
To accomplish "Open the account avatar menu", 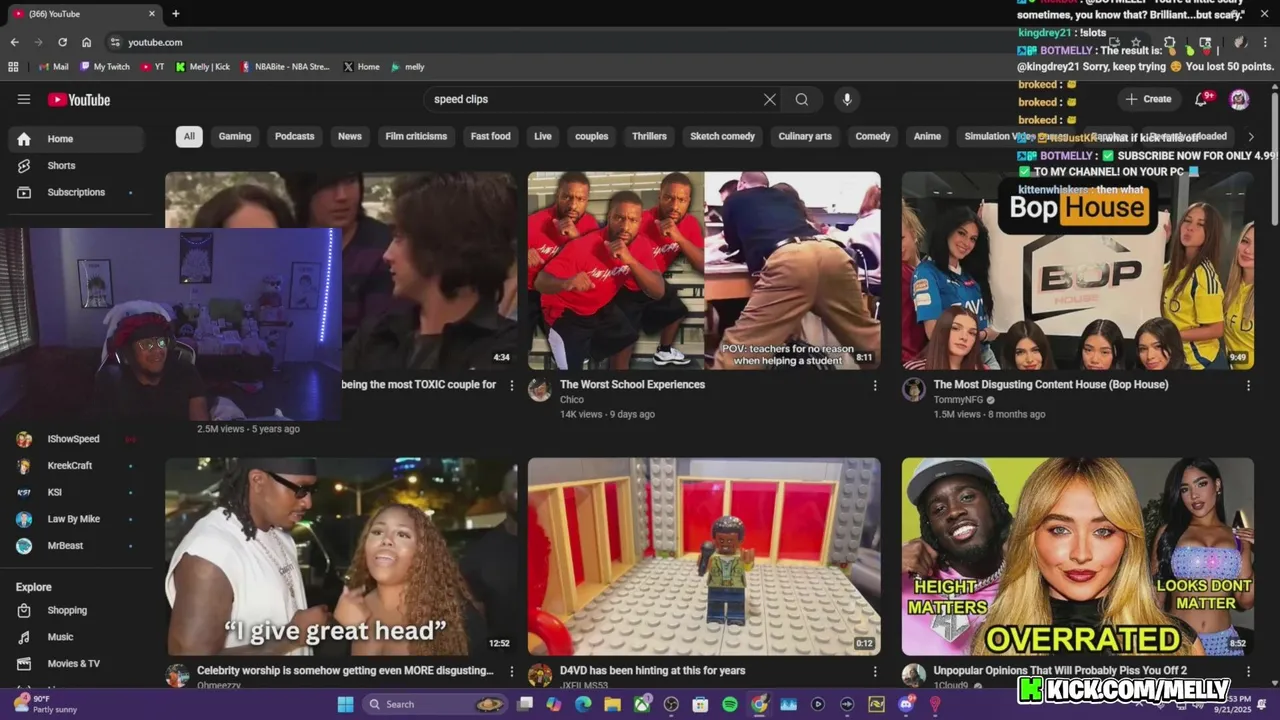I will pos(1239,99).
